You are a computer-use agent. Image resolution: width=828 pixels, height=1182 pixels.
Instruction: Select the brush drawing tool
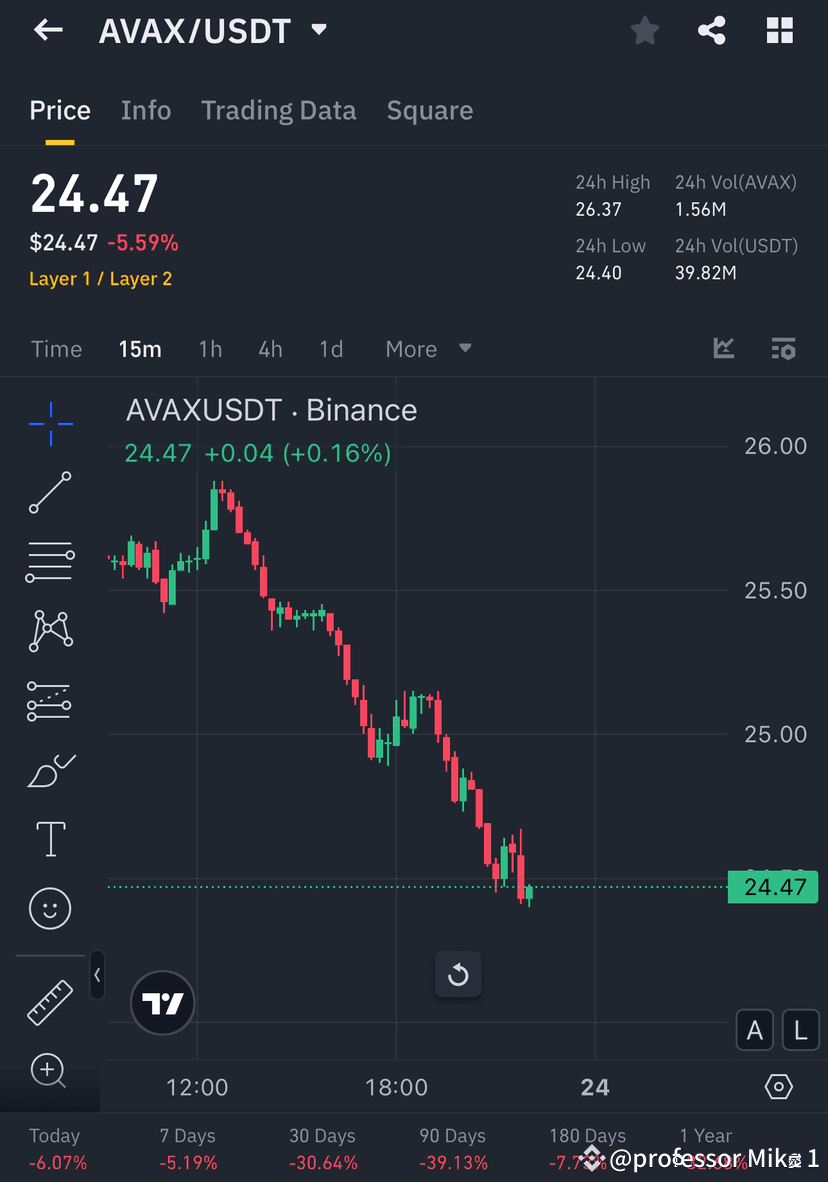coord(50,770)
